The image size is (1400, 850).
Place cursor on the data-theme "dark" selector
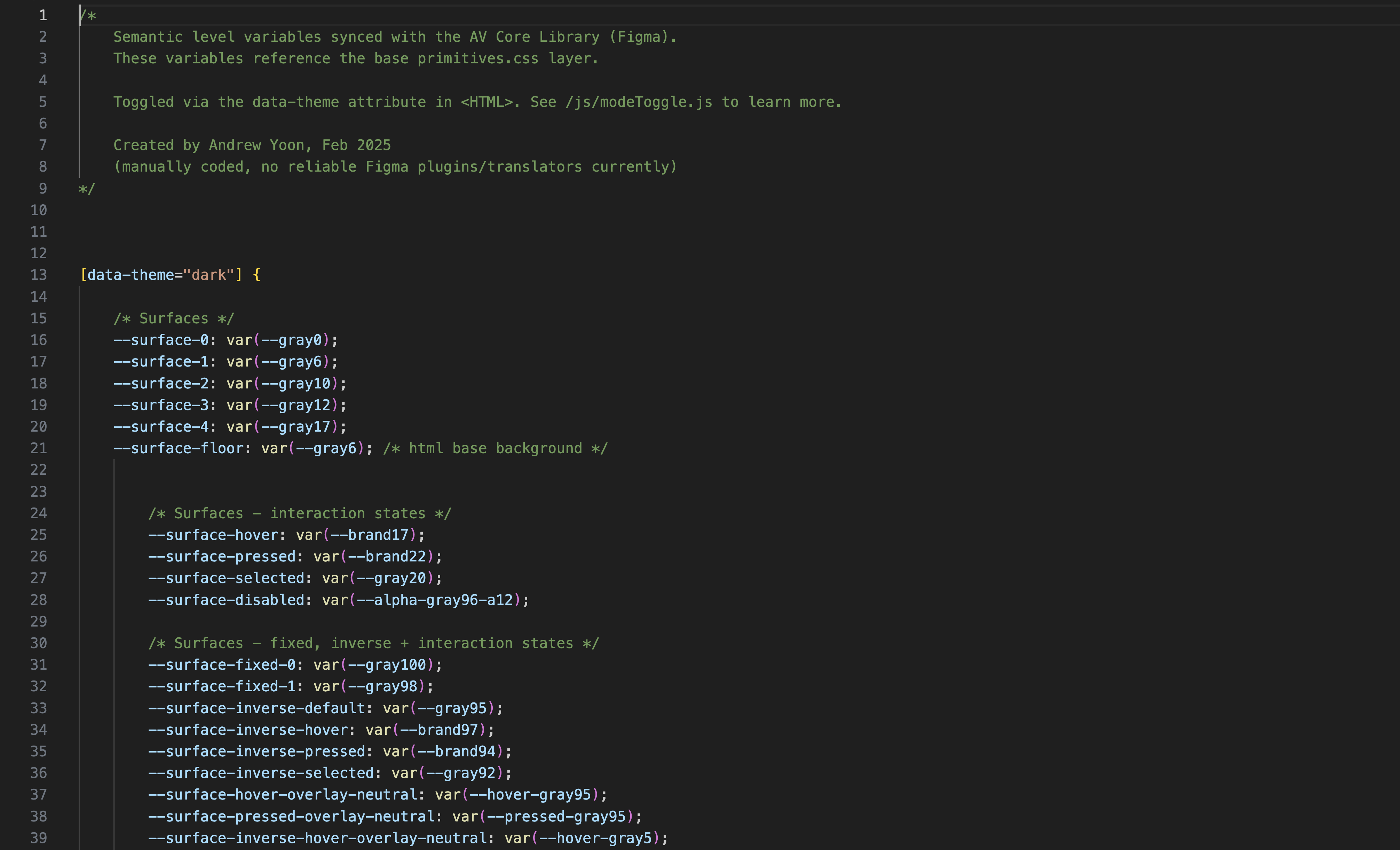click(161, 275)
